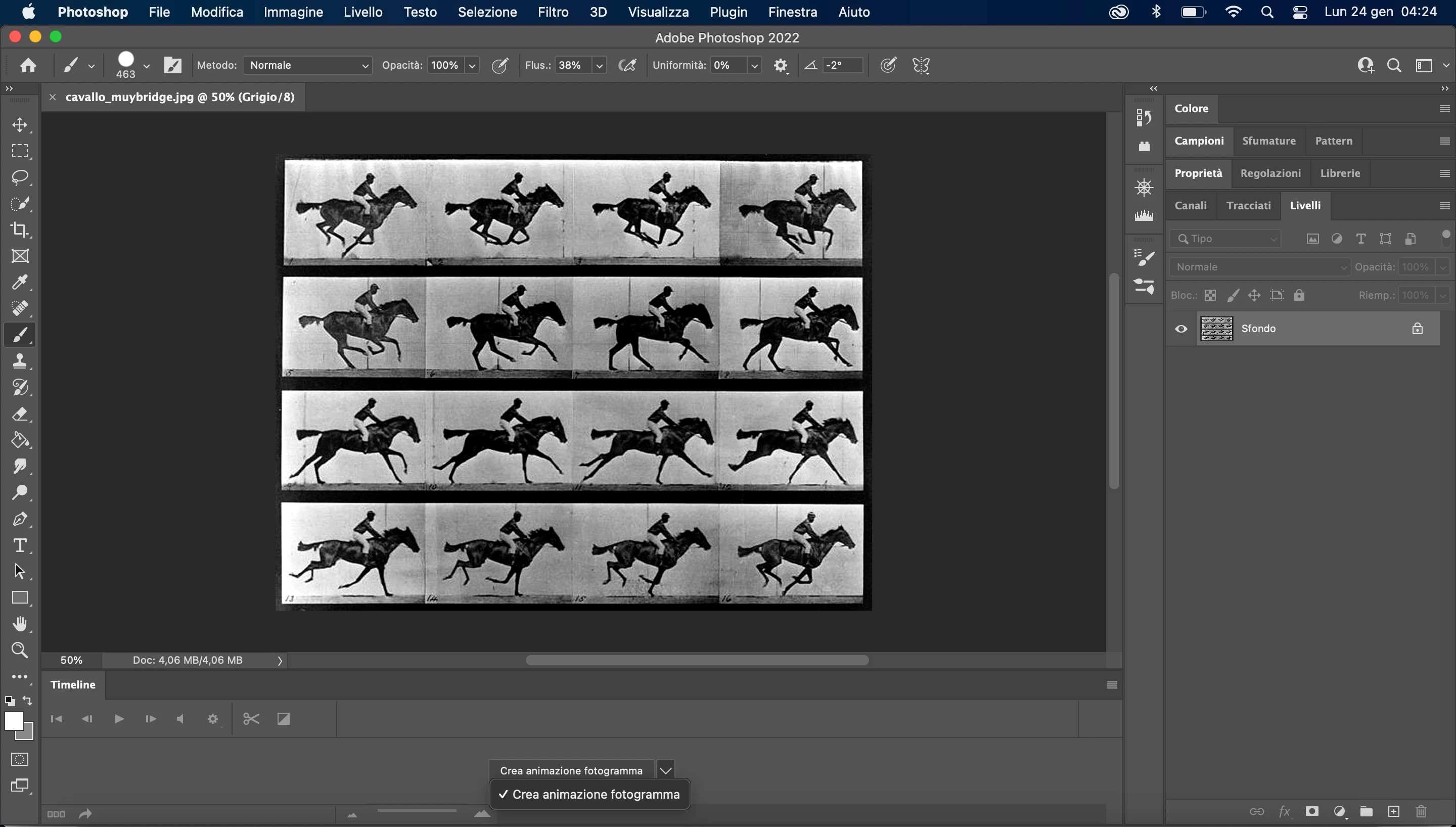Open the Metodo blend mode dropdown
Image resolution: width=1456 pixels, height=827 pixels.
click(x=307, y=65)
